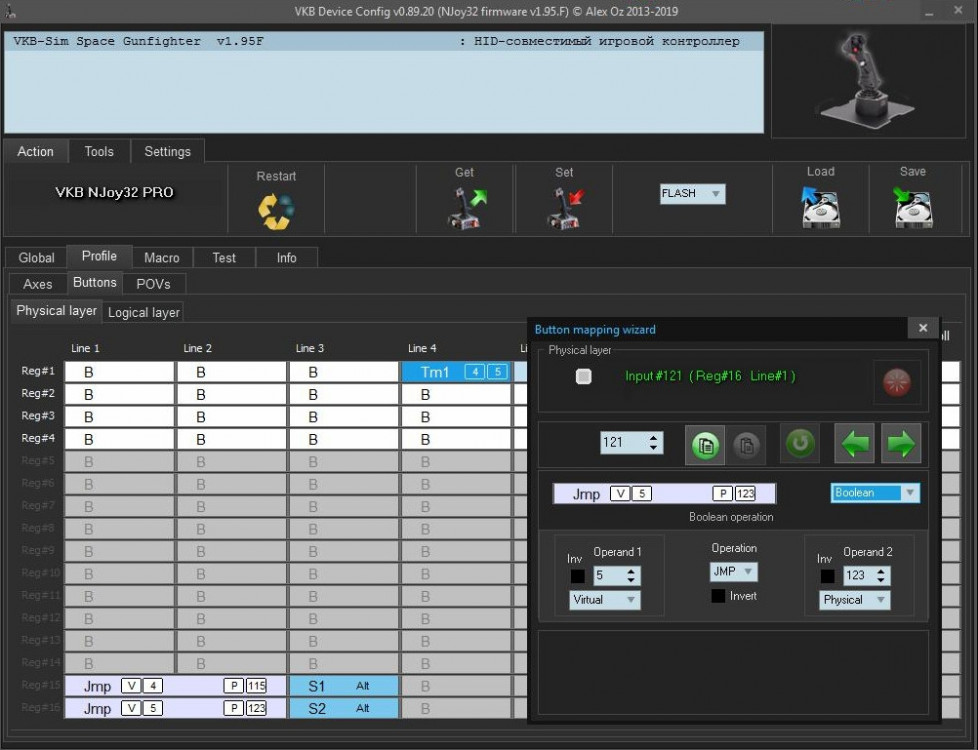
Task: Switch to the Macro tab
Action: click(x=162, y=257)
